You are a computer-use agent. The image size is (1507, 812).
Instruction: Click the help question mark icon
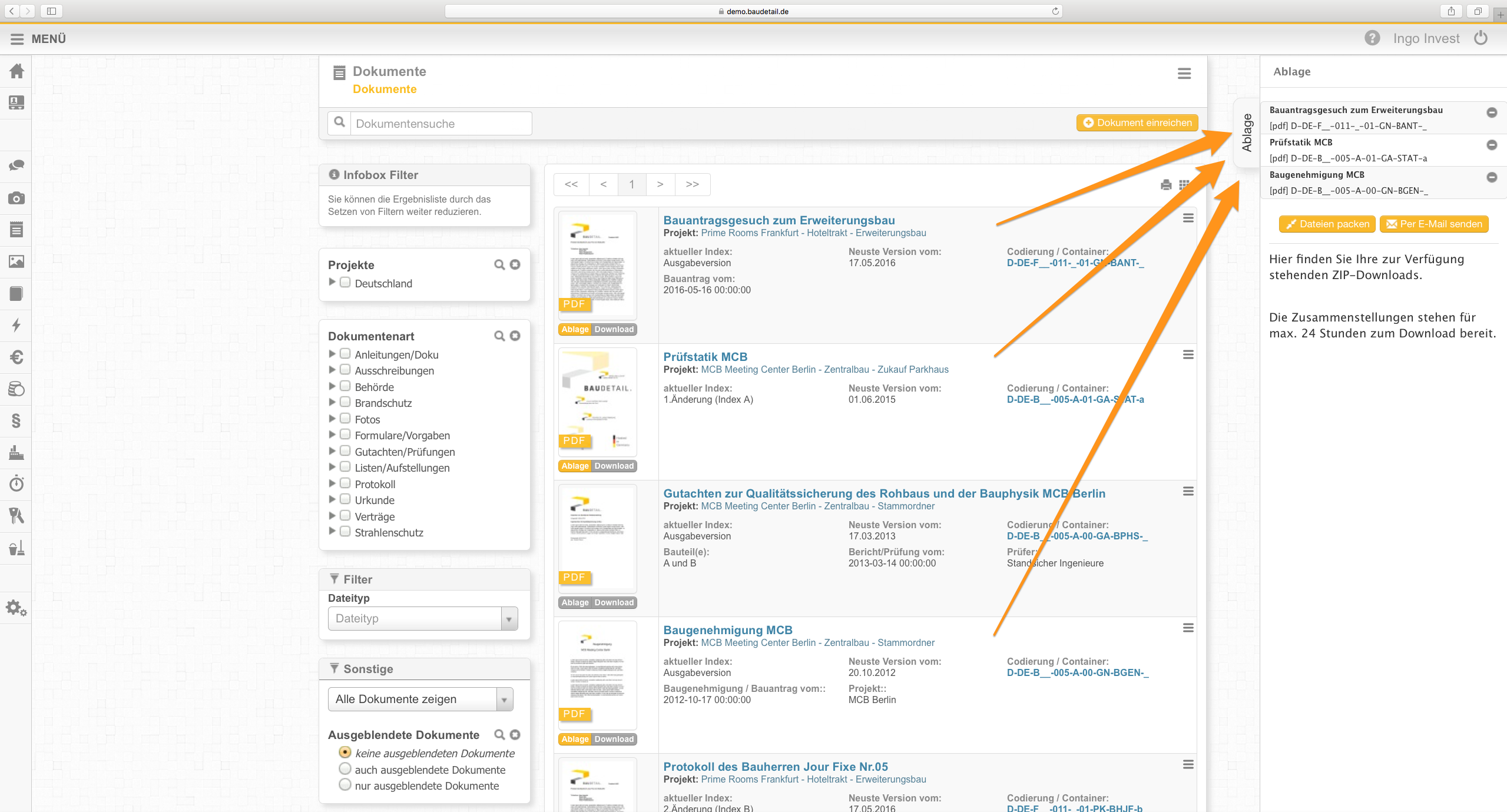point(1372,38)
